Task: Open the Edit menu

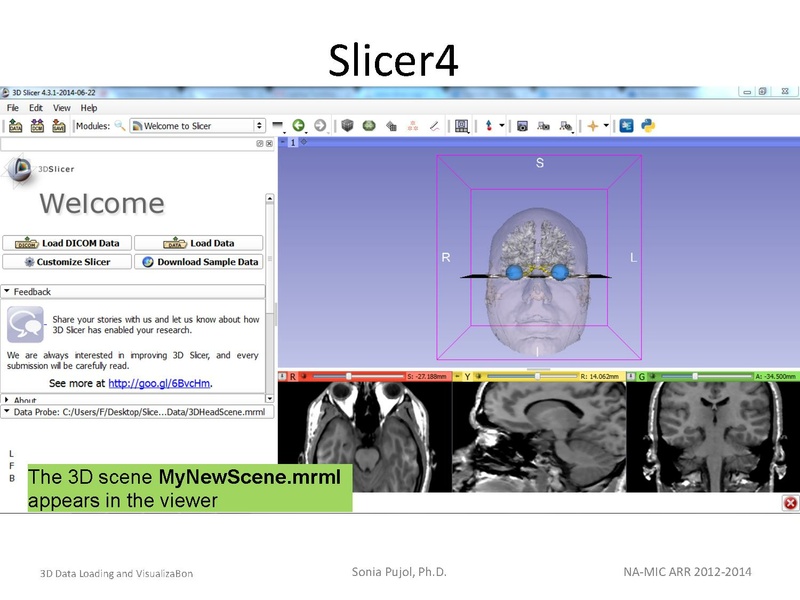Action: tap(36, 108)
